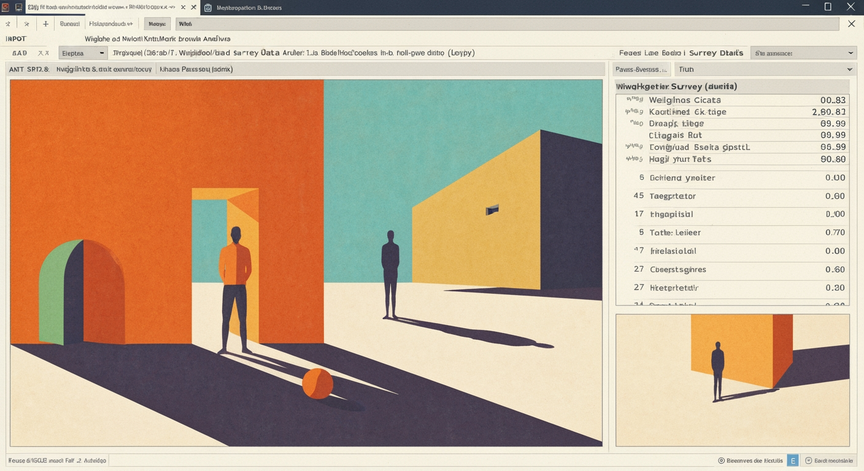Expand the dropdown next to Survey Details label
864x471 pixels.
point(803,53)
